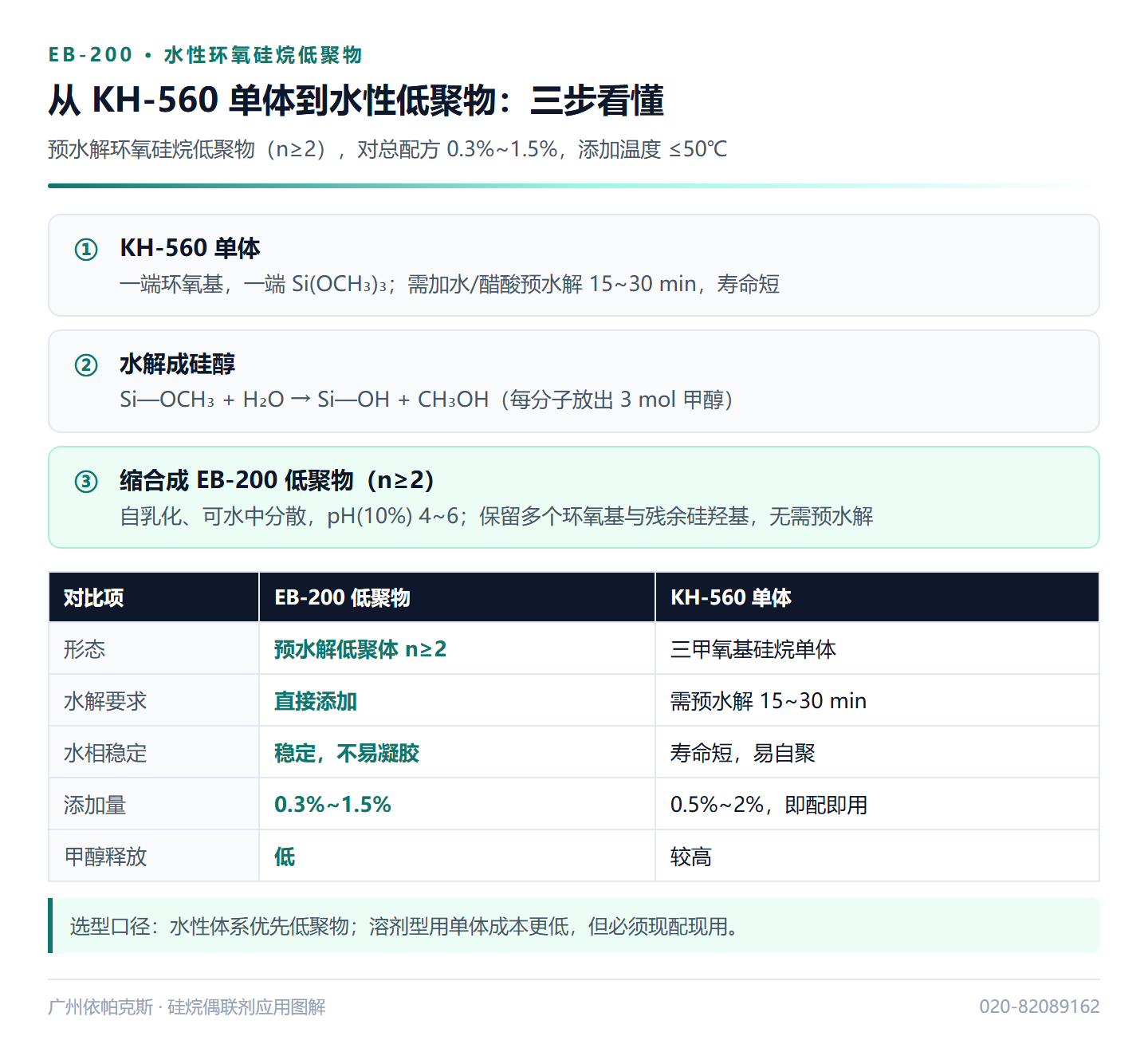
Task: Select step 3 heading "缩合成 EB-200 低聚物"
Action: (277, 480)
